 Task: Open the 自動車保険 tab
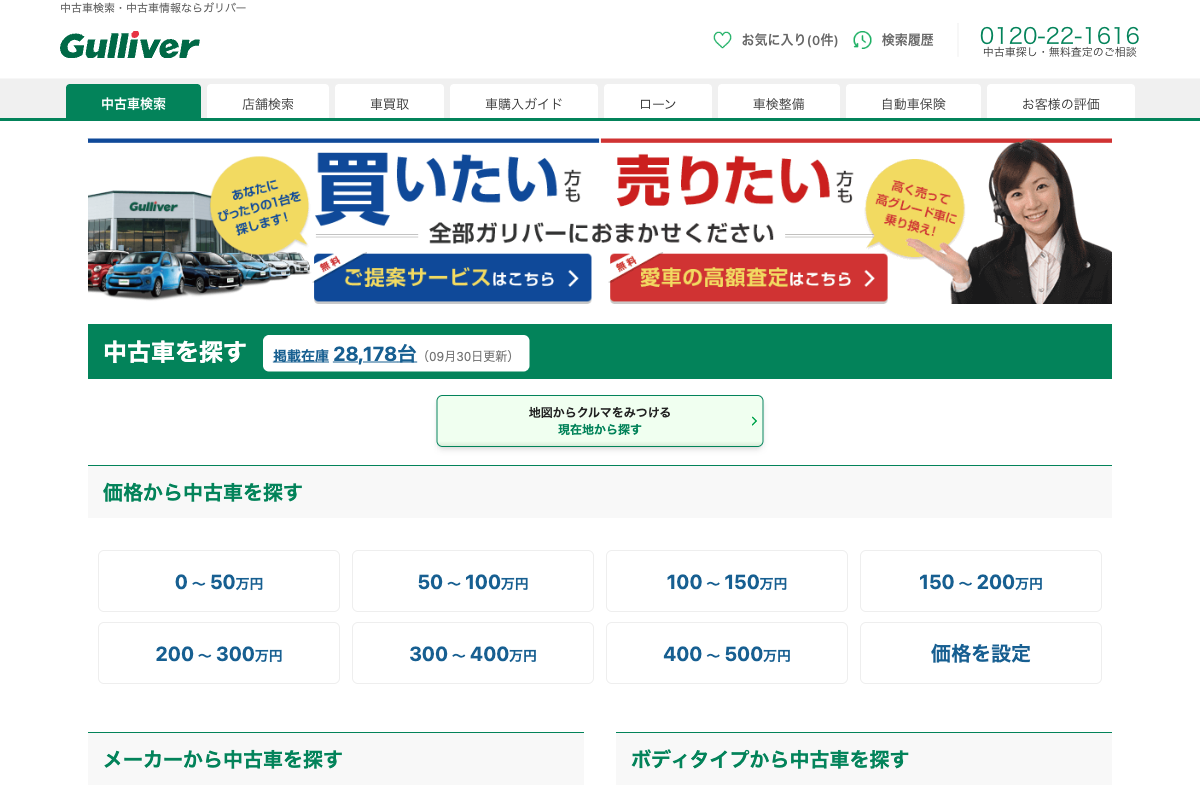click(x=913, y=103)
